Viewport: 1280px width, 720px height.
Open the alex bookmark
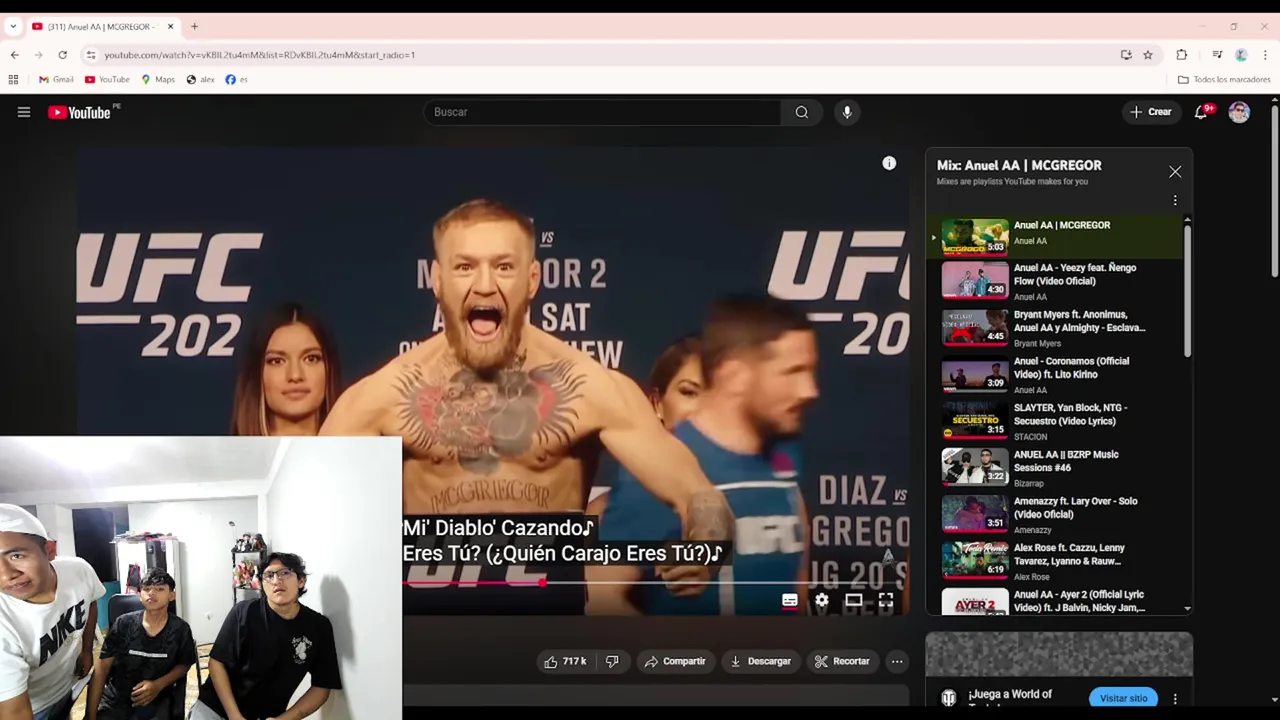(200, 79)
